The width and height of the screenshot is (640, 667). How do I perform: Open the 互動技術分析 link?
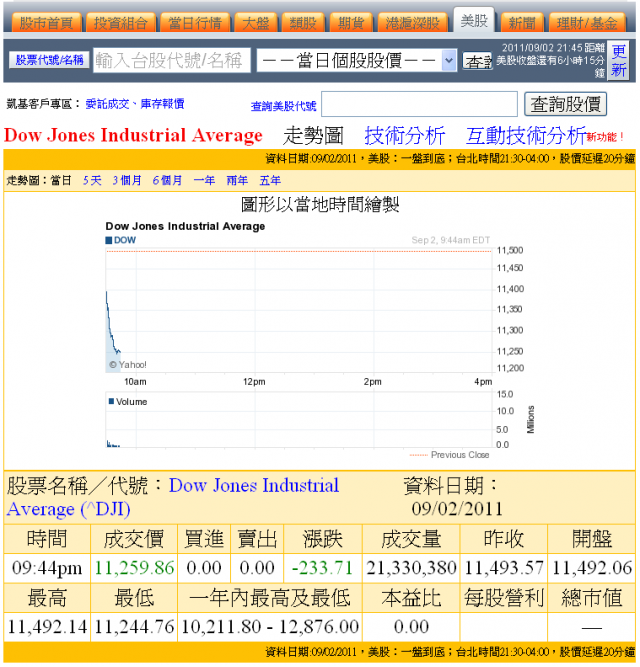[526, 136]
